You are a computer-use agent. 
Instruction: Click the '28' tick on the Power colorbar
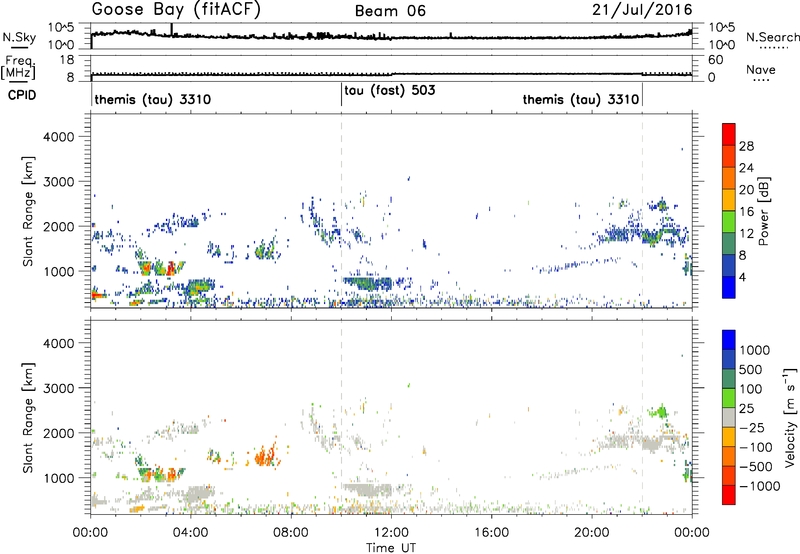pyautogui.click(x=746, y=146)
